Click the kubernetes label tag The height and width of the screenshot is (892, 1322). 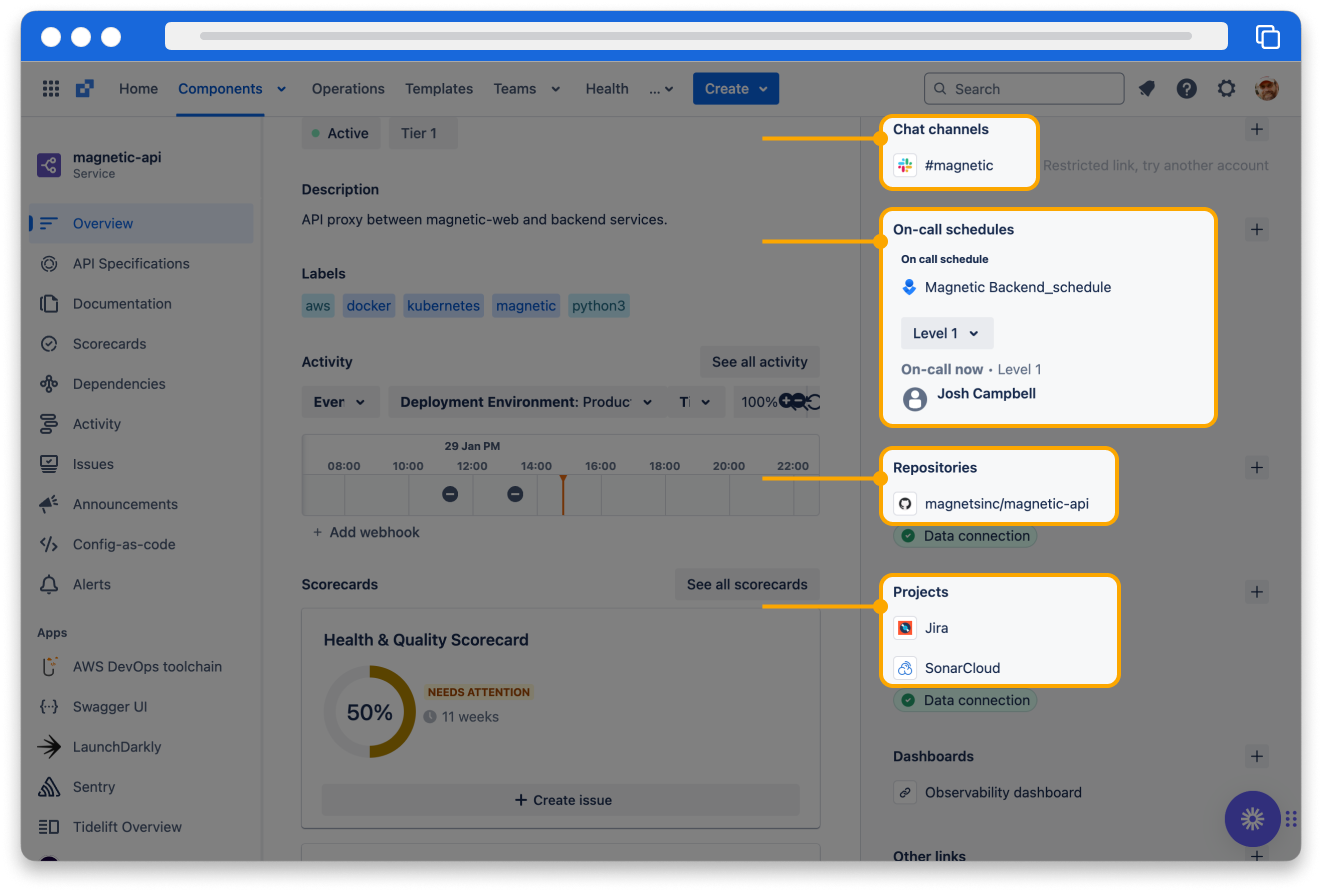pyautogui.click(x=444, y=306)
